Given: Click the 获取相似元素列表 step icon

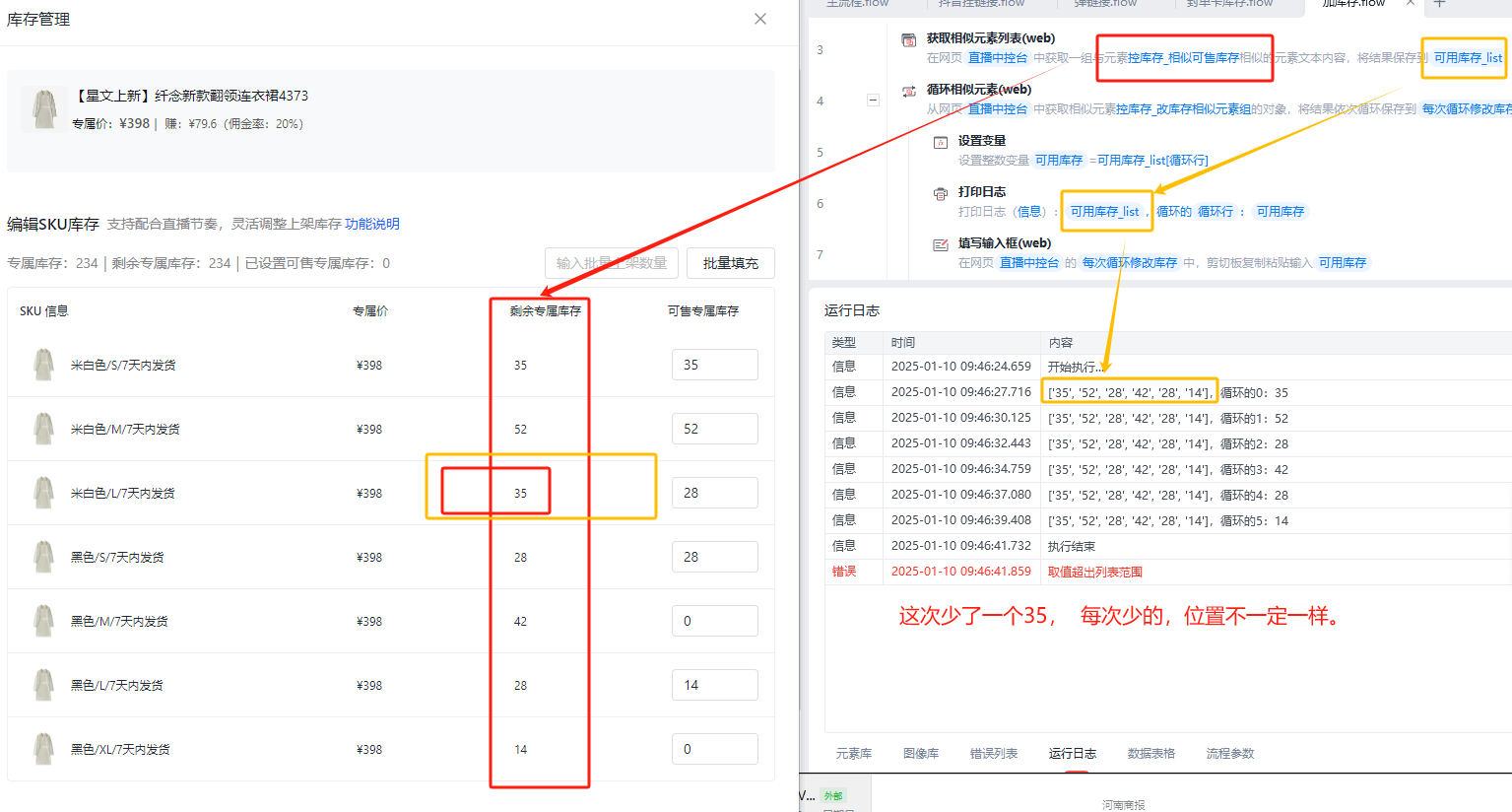Looking at the screenshot, I should click(908, 39).
